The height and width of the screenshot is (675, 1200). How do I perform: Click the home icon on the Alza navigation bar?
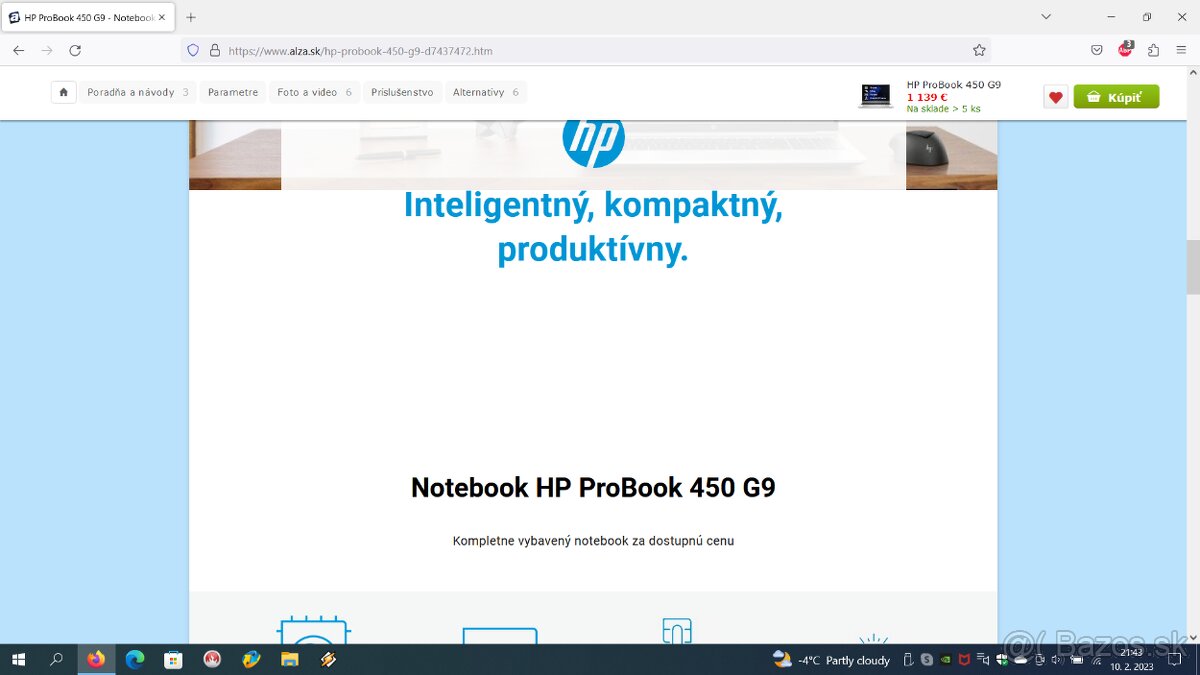pyautogui.click(x=63, y=91)
